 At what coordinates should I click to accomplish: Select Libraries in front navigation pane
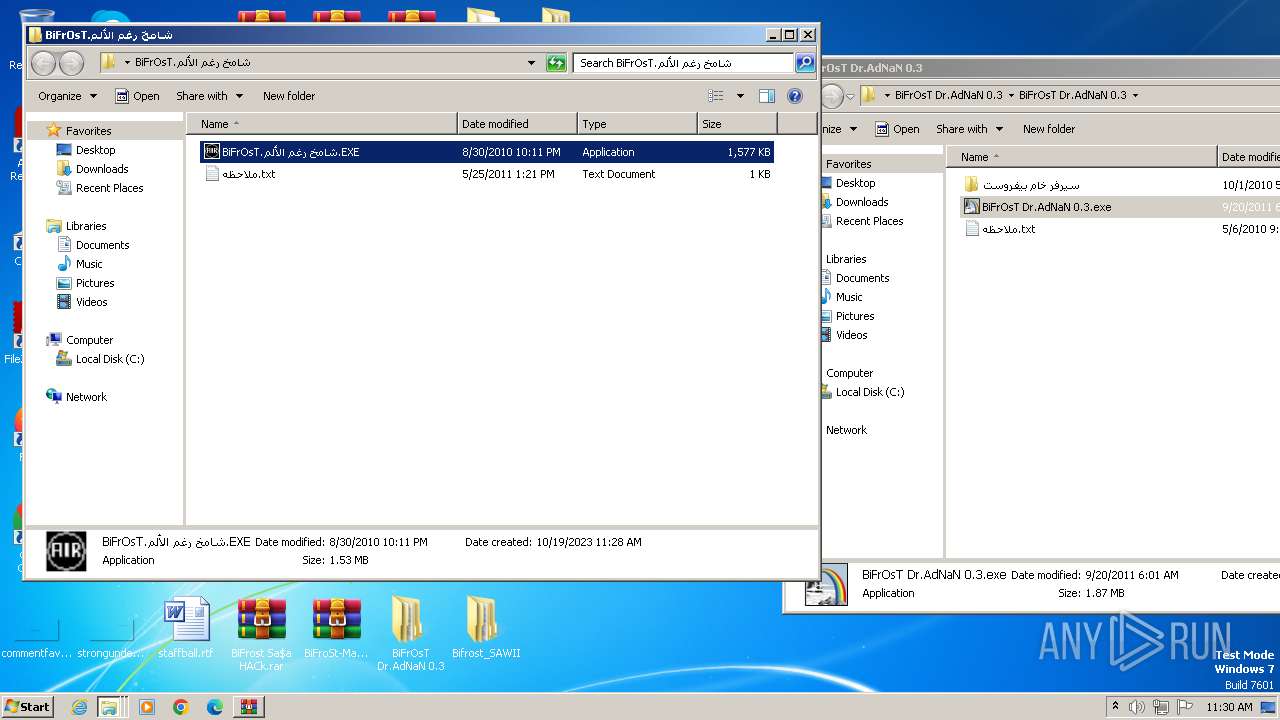86,226
